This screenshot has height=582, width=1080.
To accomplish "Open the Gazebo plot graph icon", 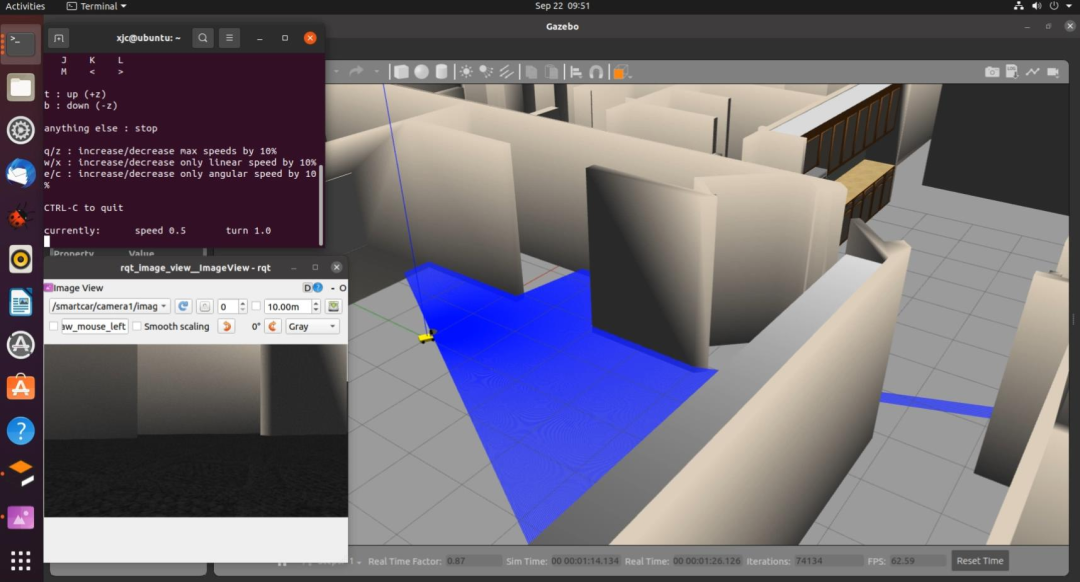I will (x=1033, y=72).
